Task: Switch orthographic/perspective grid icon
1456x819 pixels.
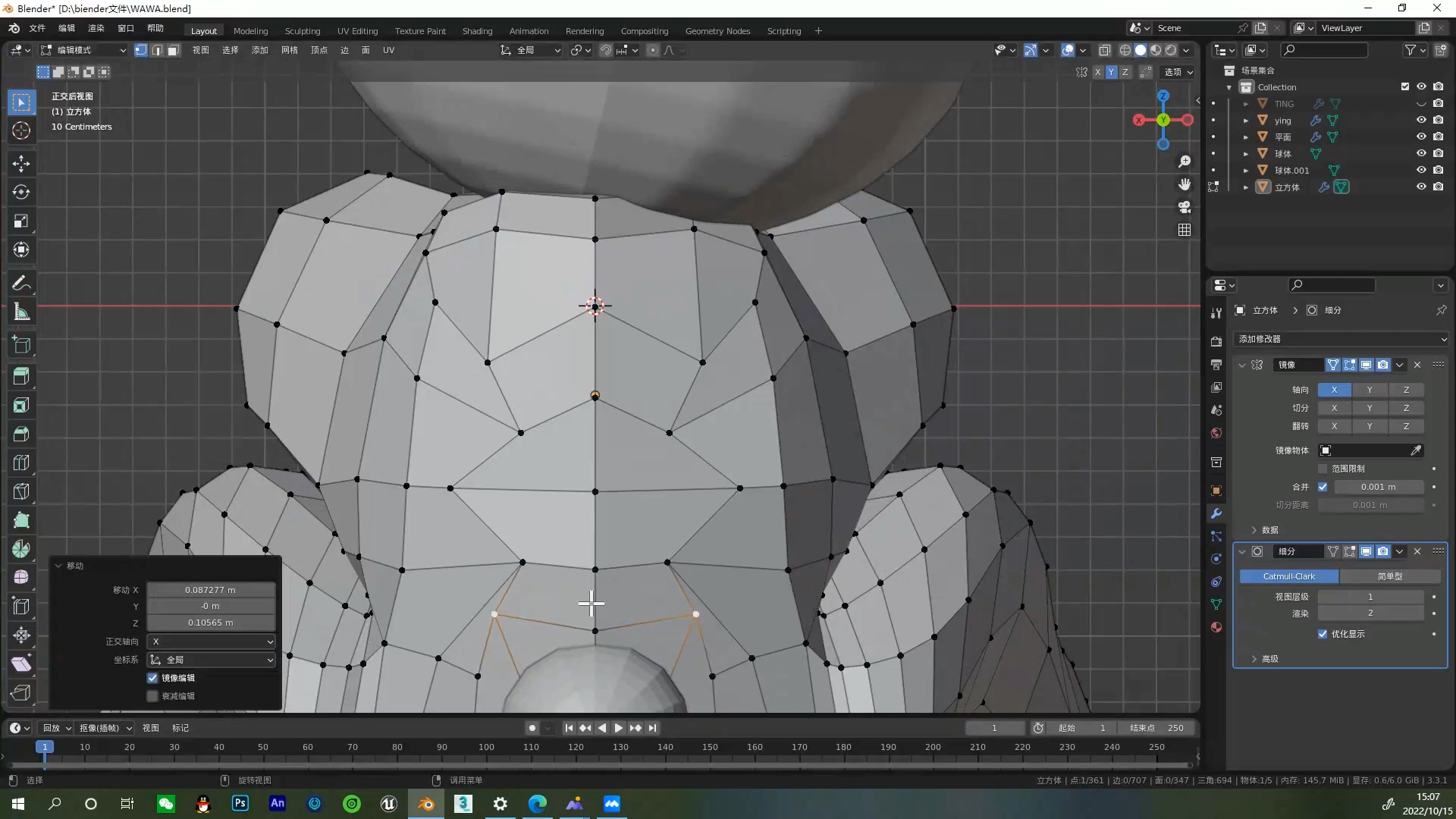Action: [1185, 230]
